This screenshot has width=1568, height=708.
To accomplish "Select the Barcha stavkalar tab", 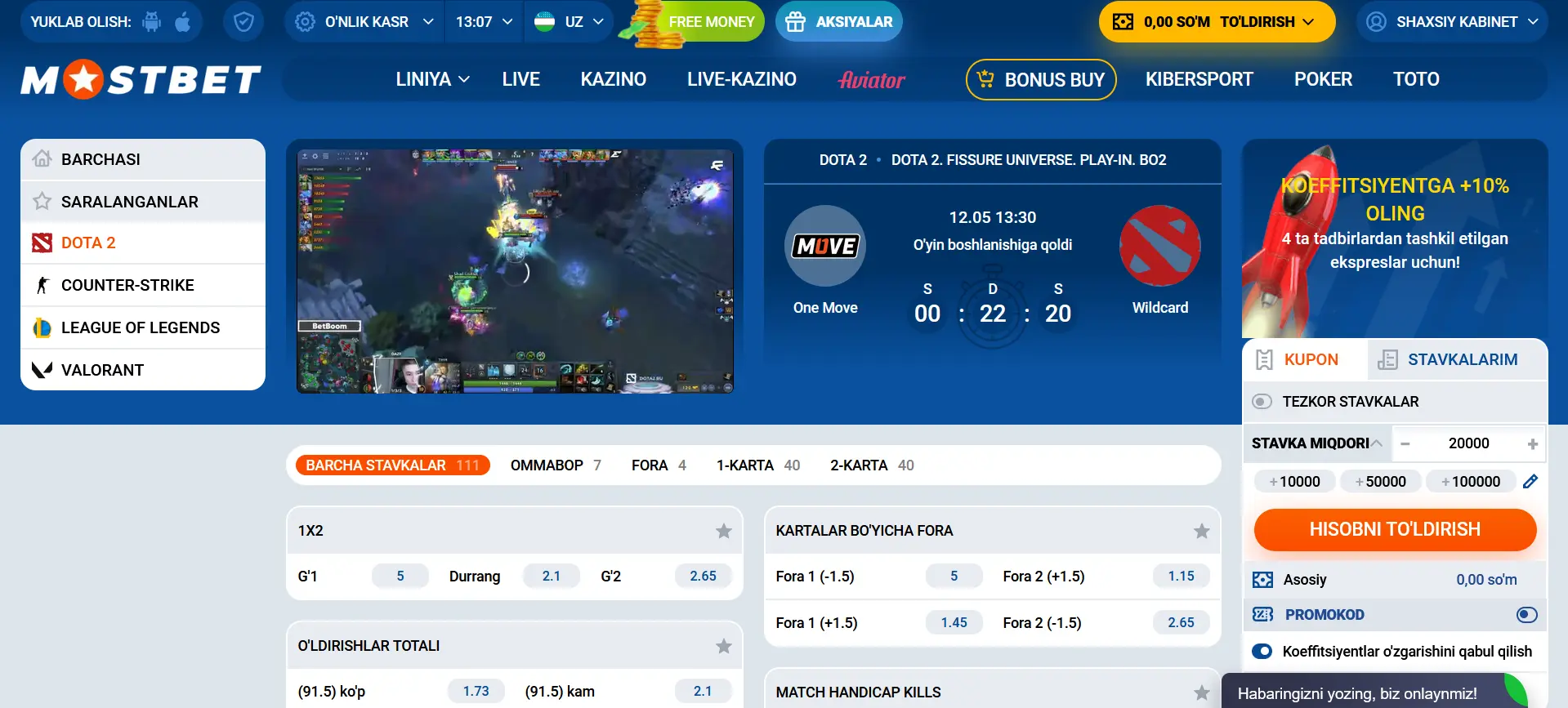I will pyautogui.click(x=393, y=465).
